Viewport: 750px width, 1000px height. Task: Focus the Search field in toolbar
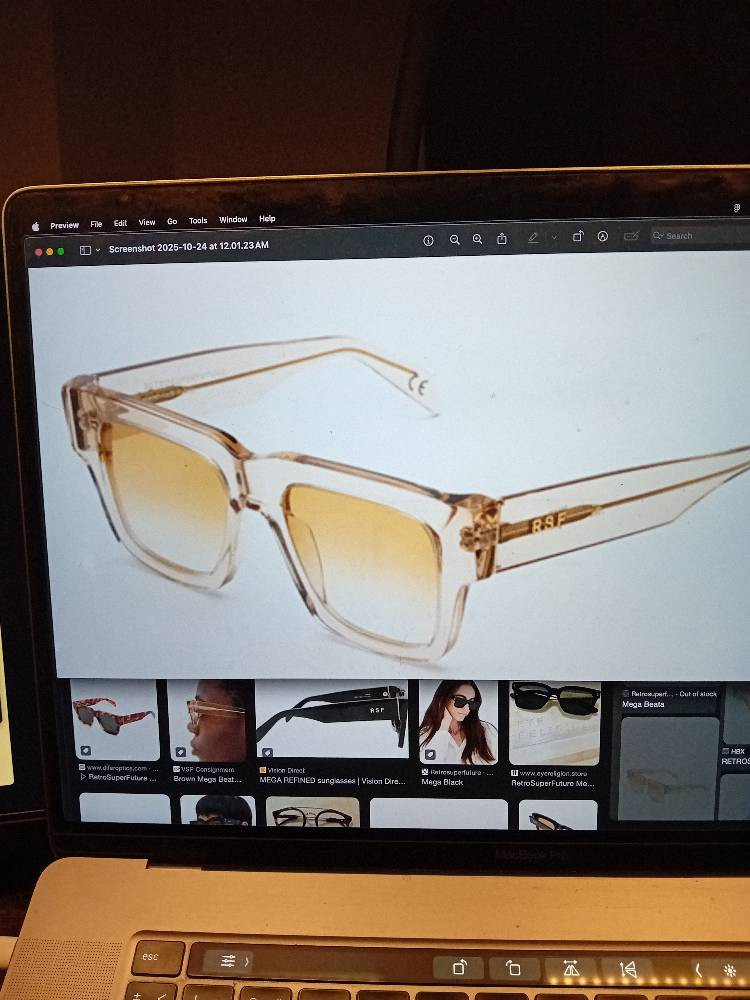[700, 235]
